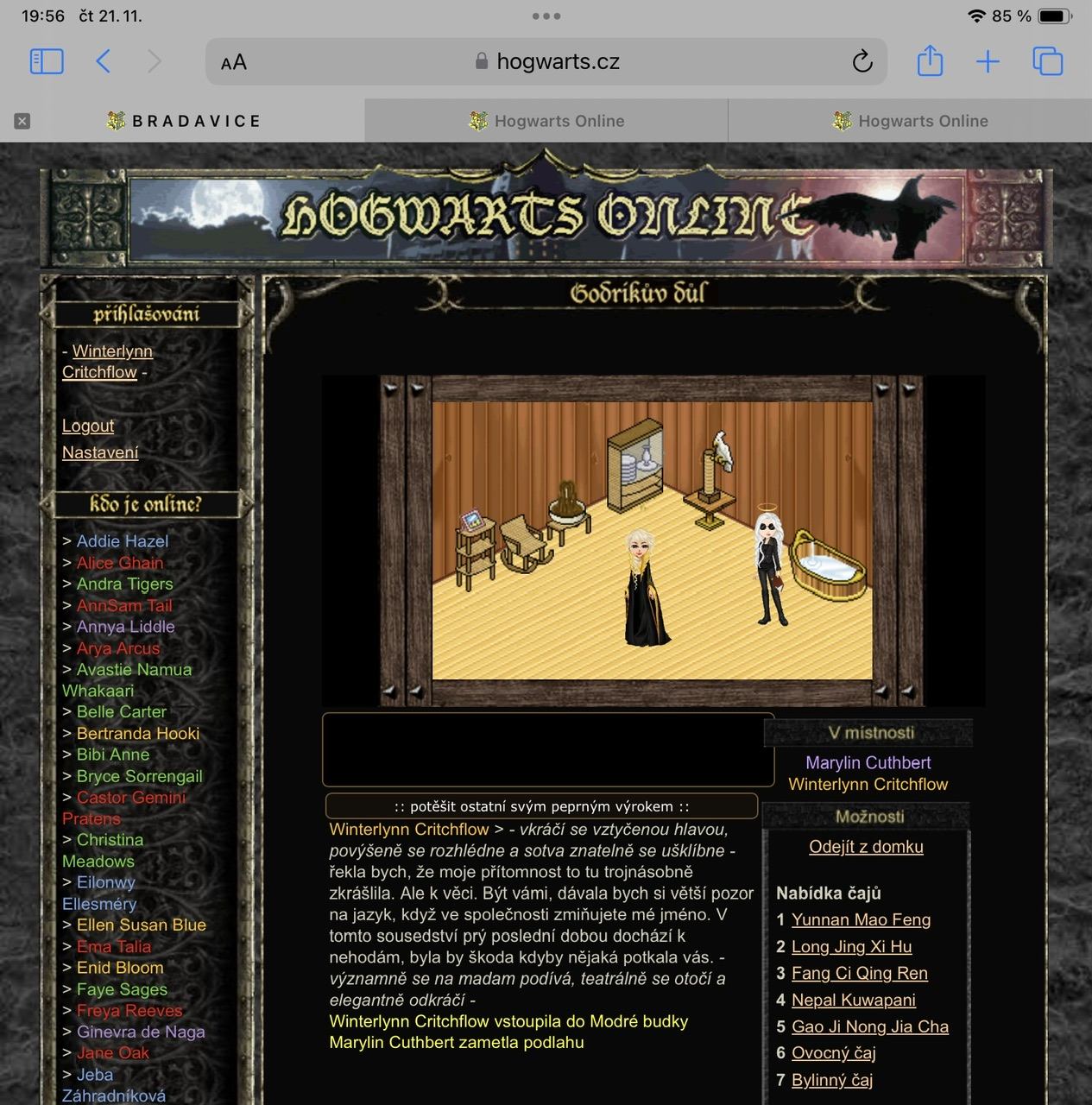Open Avastie Namua Whakaari's profile
The width and height of the screenshot is (1092, 1105).
127,680
